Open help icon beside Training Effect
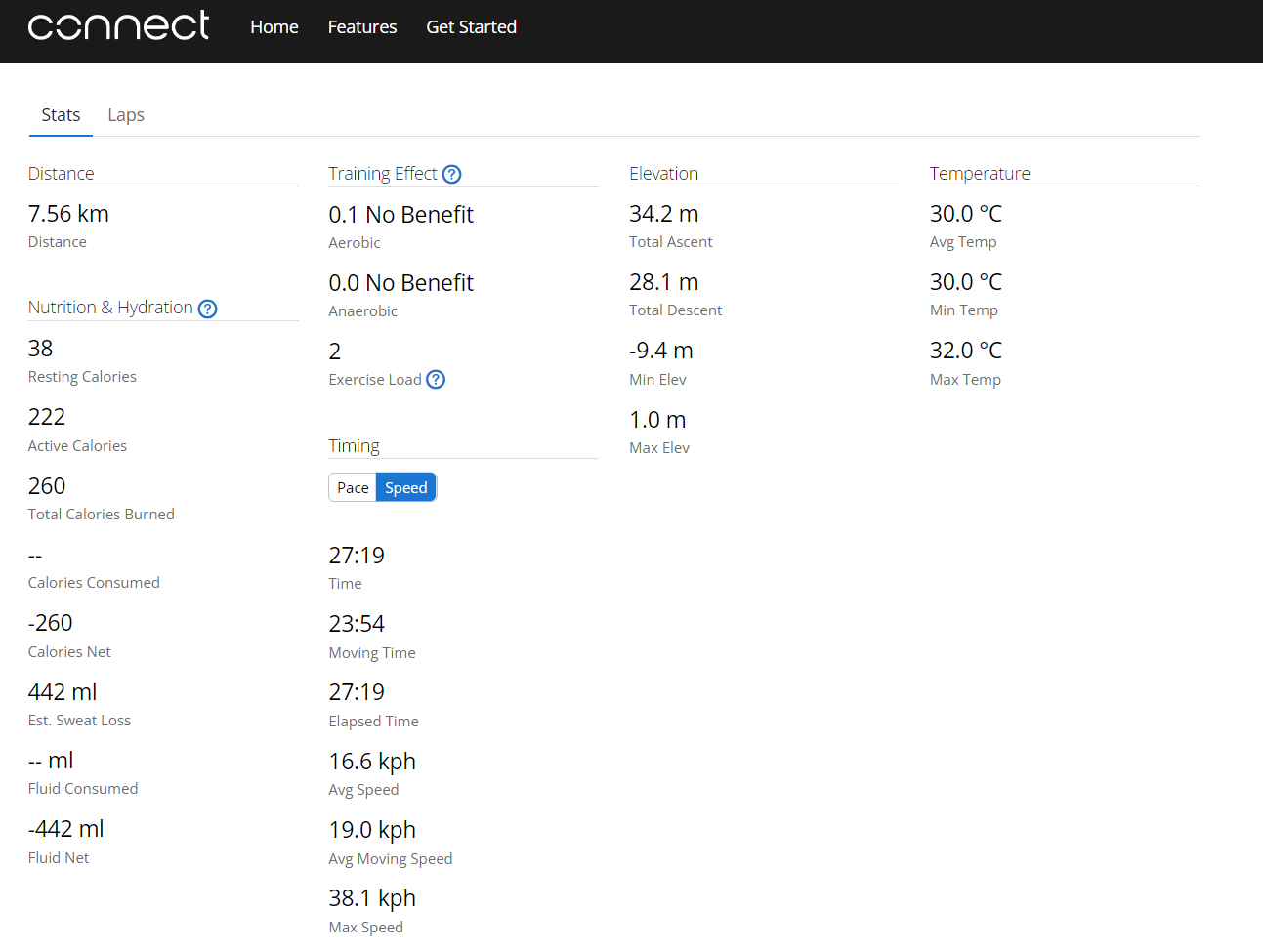 [x=451, y=175]
